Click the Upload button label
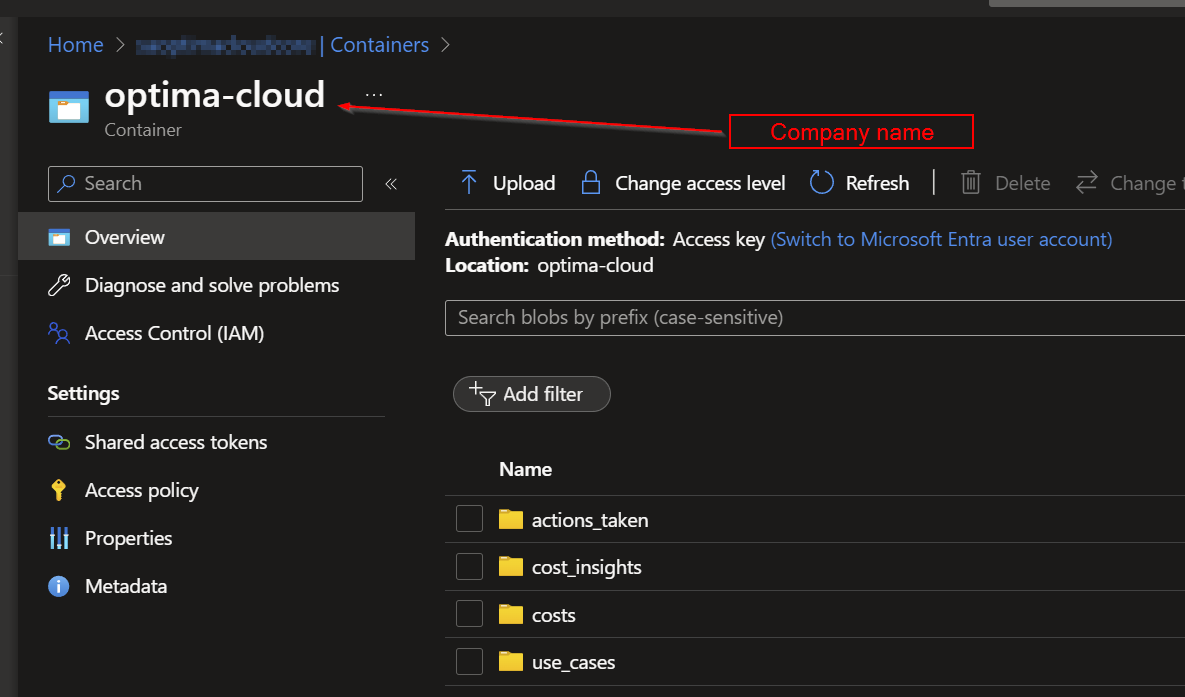The image size is (1185, 697). tap(524, 183)
